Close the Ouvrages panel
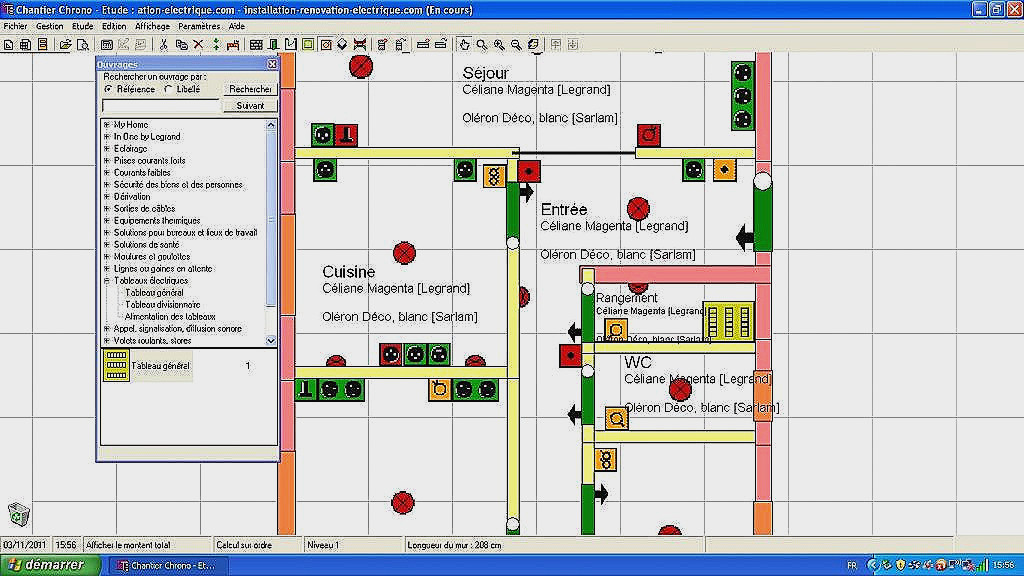The height and width of the screenshot is (576, 1024). [x=272, y=64]
